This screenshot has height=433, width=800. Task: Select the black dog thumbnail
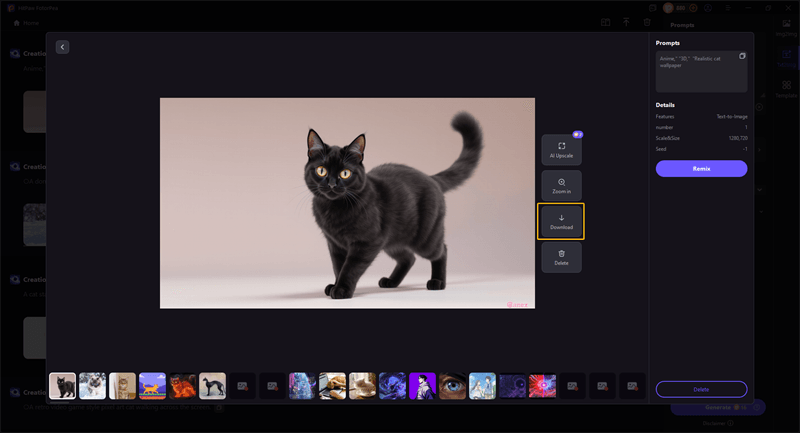point(212,386)
